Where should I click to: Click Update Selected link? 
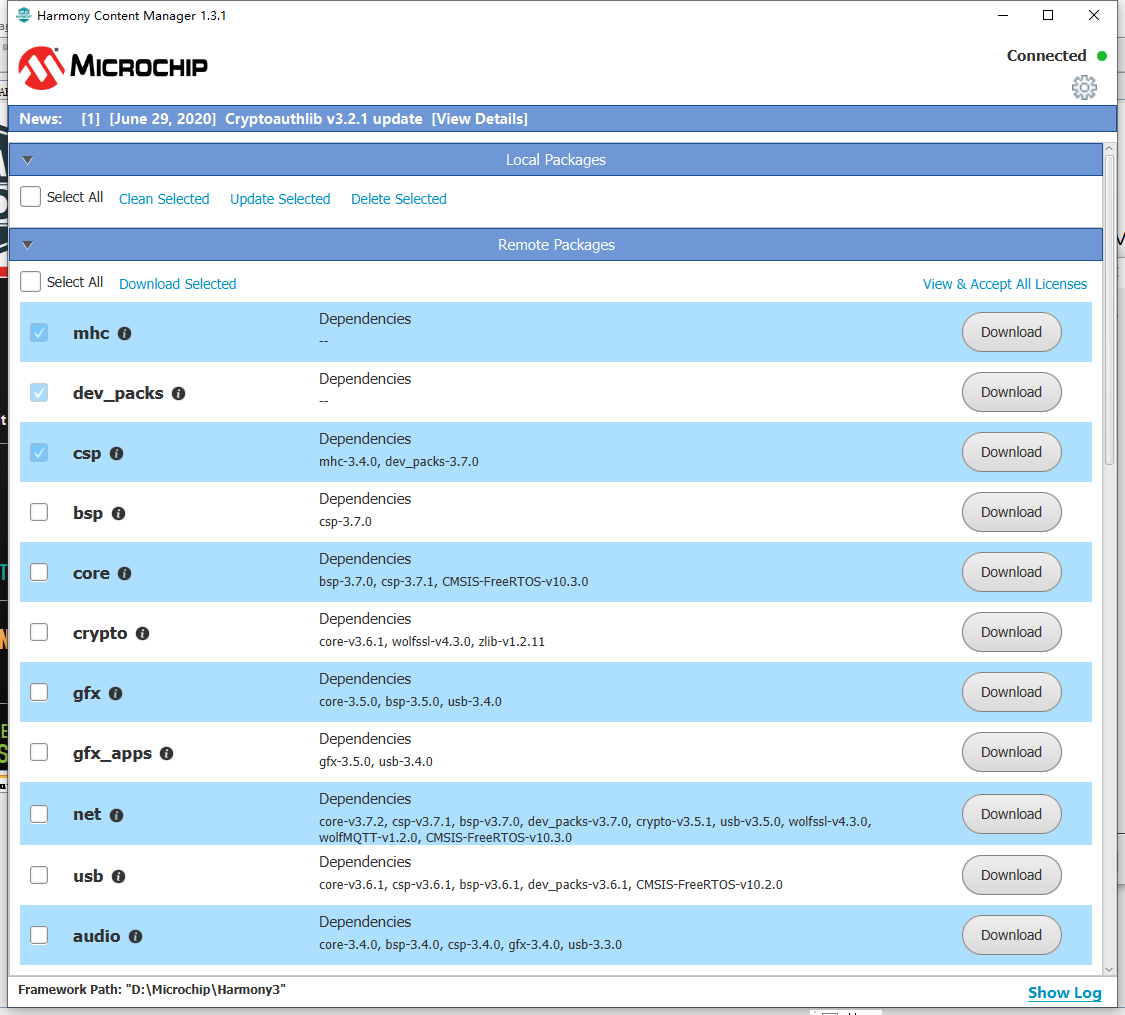280,199
